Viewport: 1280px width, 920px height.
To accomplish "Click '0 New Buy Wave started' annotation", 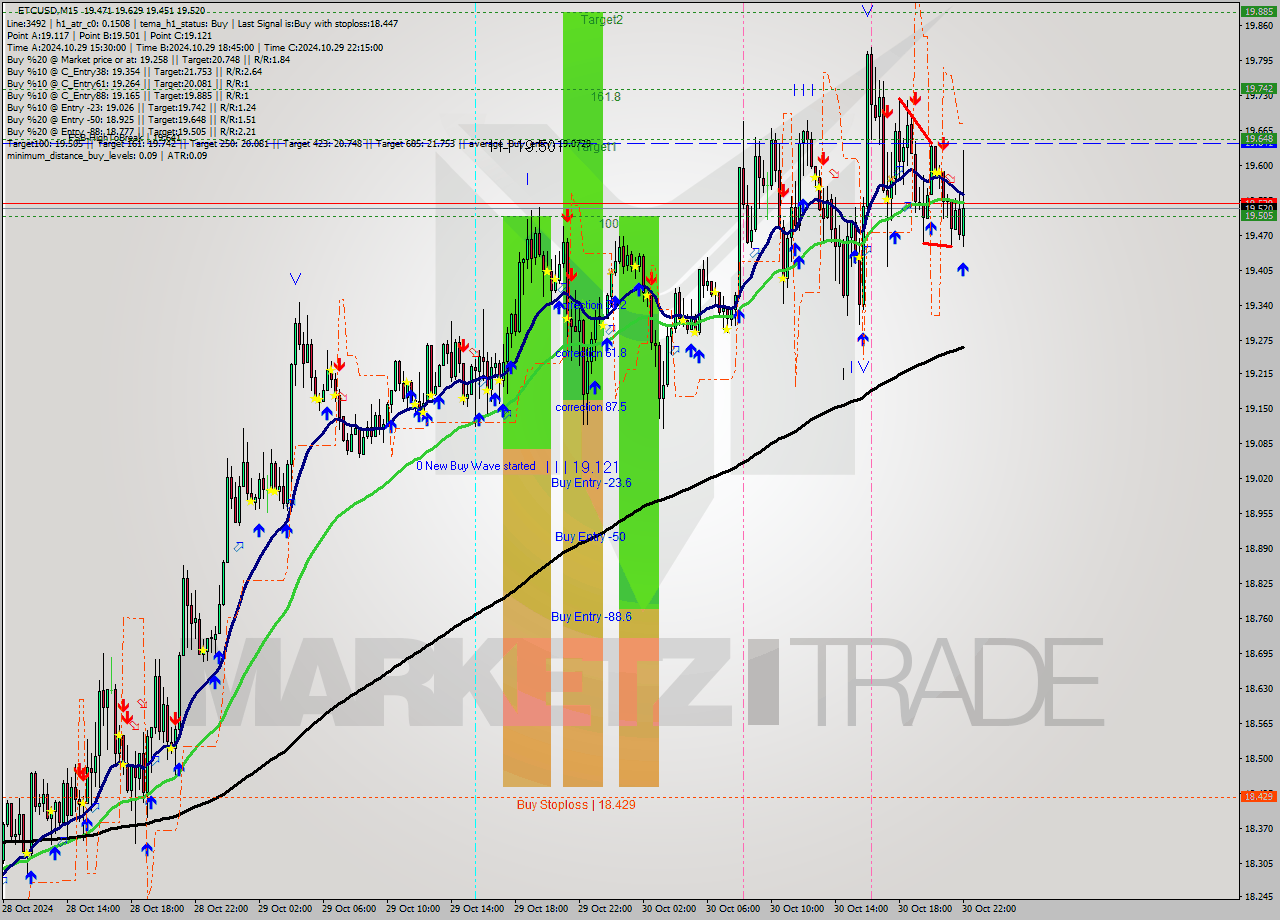I will click(476, 466).
